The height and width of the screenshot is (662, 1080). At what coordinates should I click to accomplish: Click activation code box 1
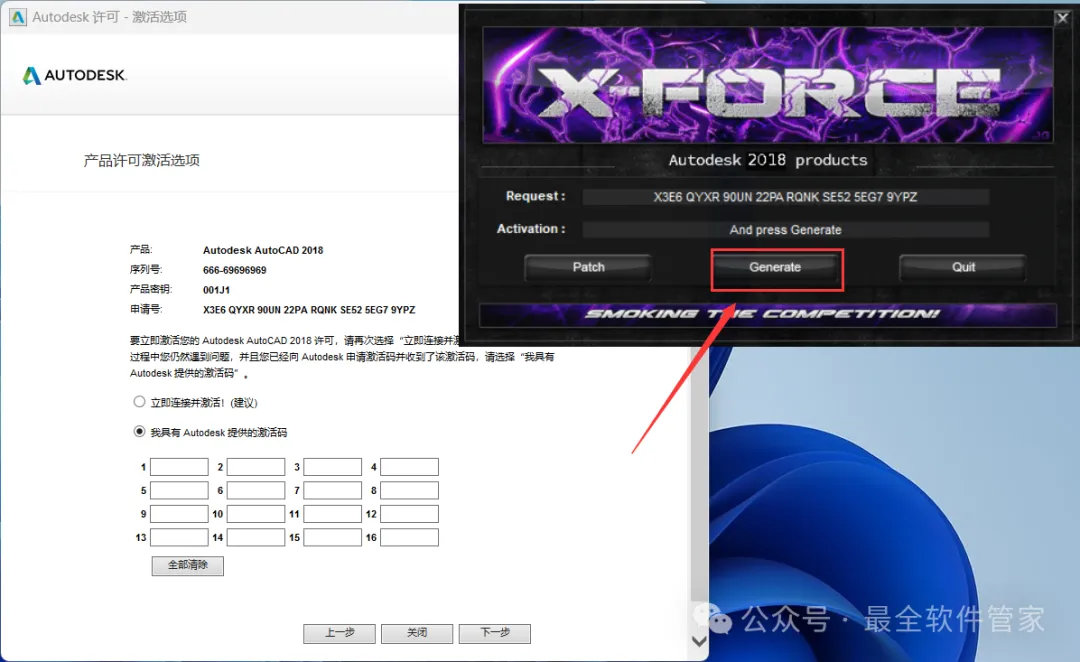pyautogui.click(x=179, y=467)
